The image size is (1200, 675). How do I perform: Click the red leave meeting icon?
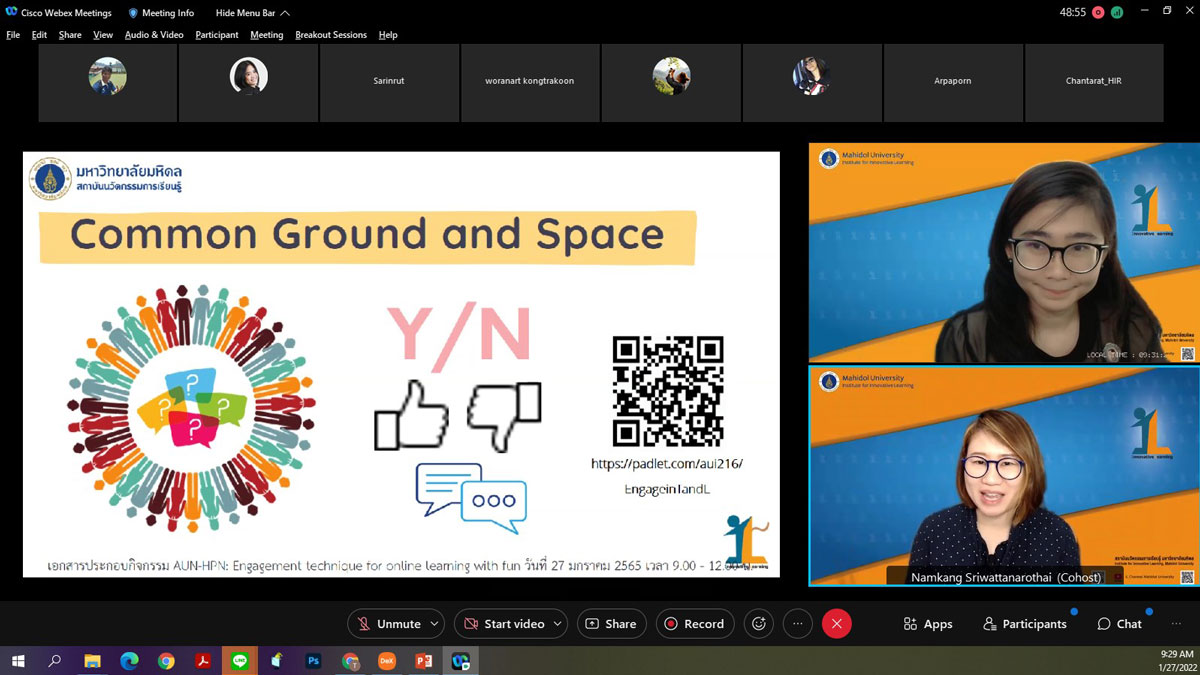(x=836, y=624)
